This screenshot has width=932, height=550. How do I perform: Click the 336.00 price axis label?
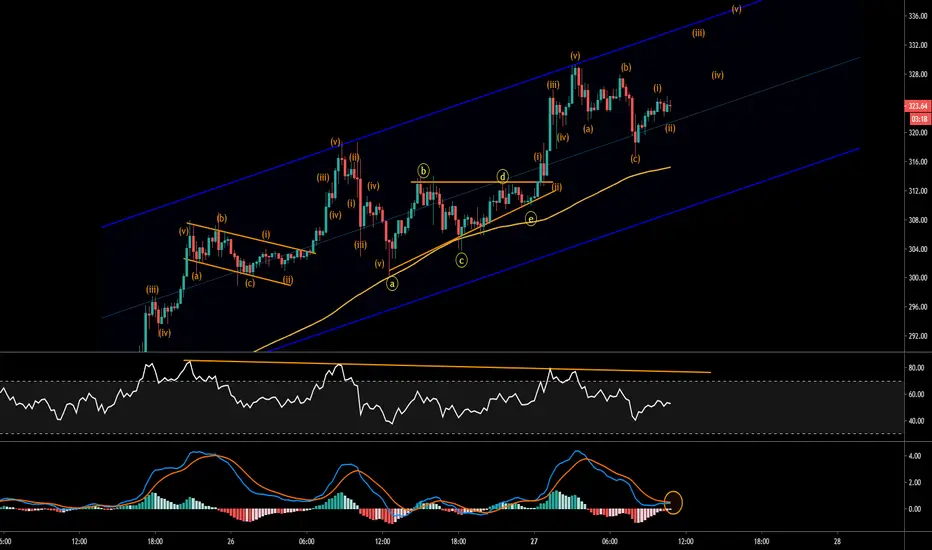click(x=918, y=17)
